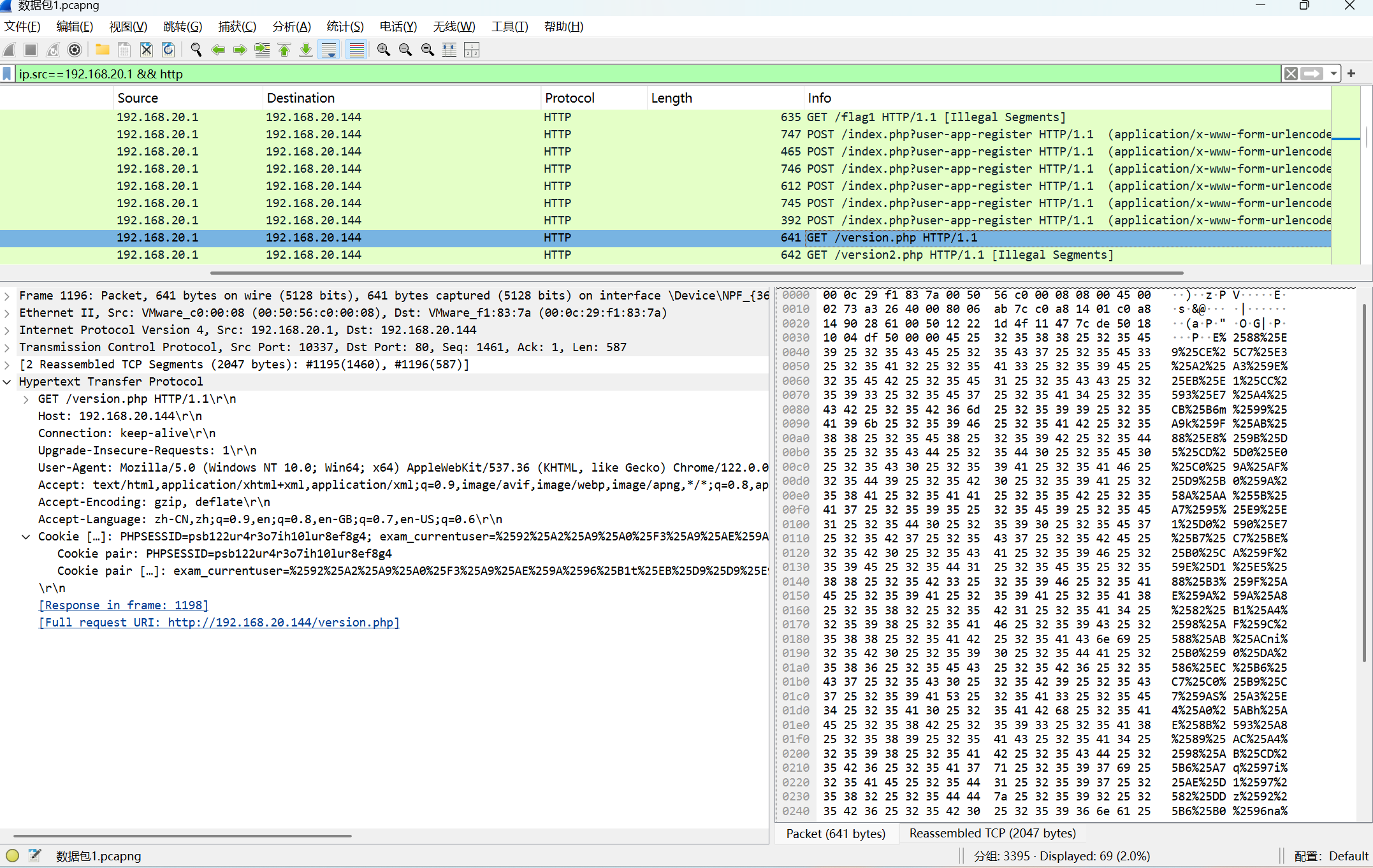Click the reload capture file icon
1373x868 pixels.
point(168,50)
